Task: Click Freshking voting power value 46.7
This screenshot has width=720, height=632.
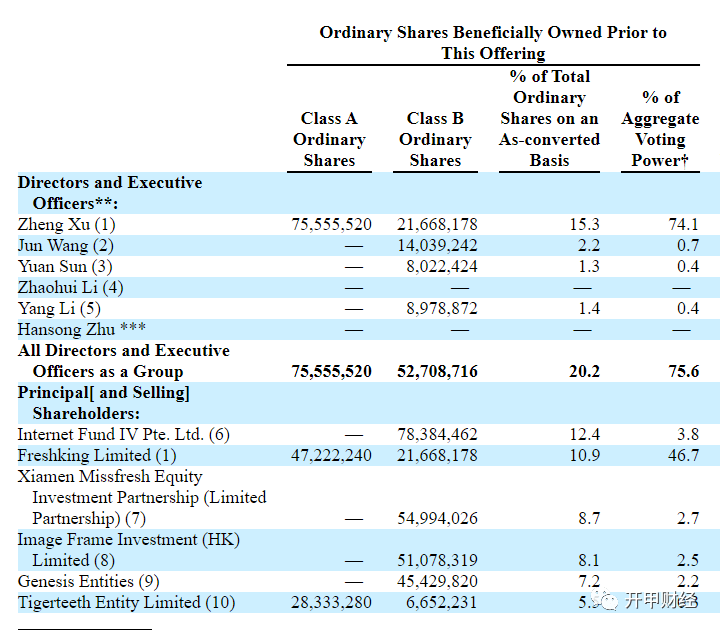Action: [x=684, y=456]
